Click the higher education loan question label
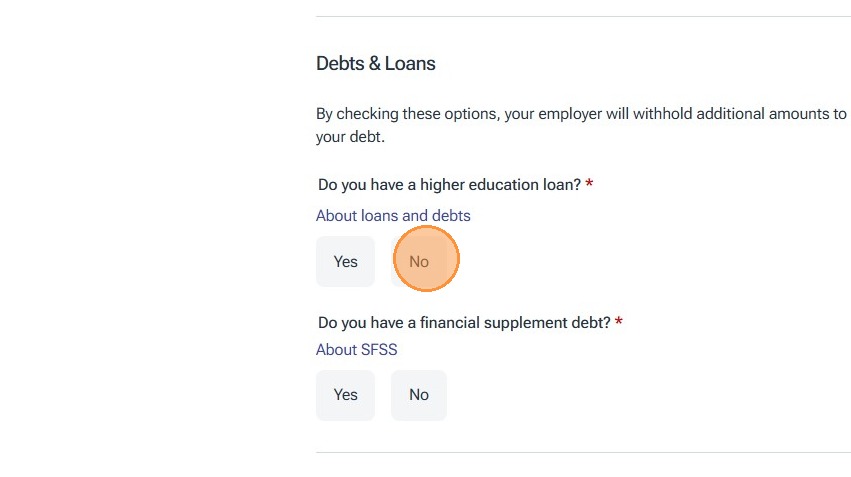 point(449,185)
